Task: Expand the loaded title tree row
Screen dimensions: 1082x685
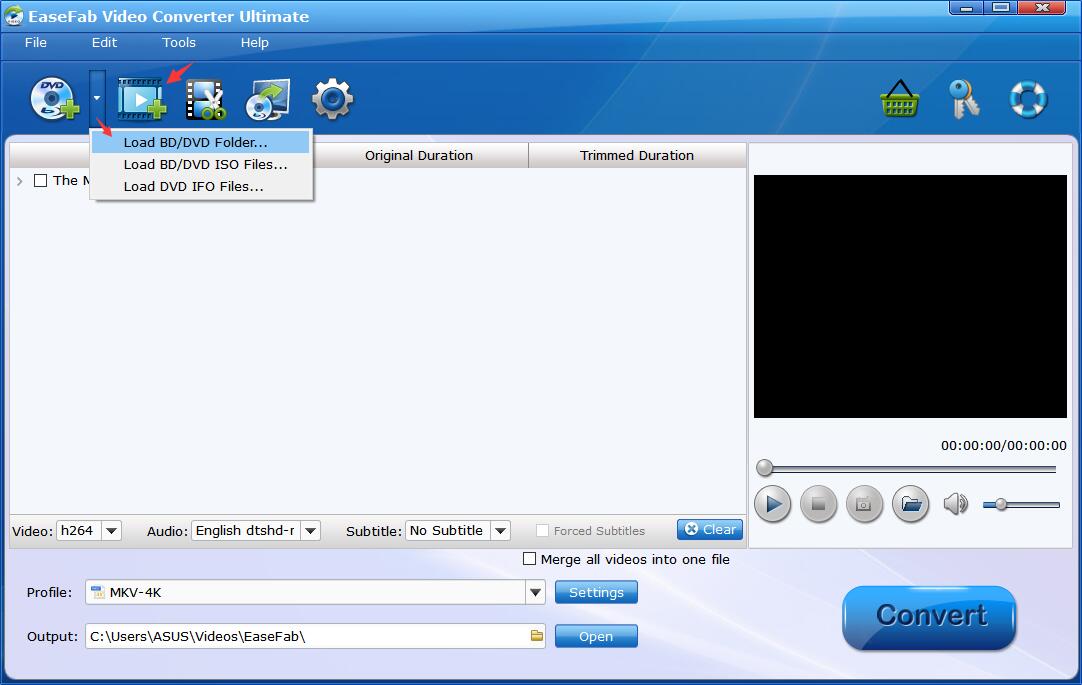Action: 19,181
